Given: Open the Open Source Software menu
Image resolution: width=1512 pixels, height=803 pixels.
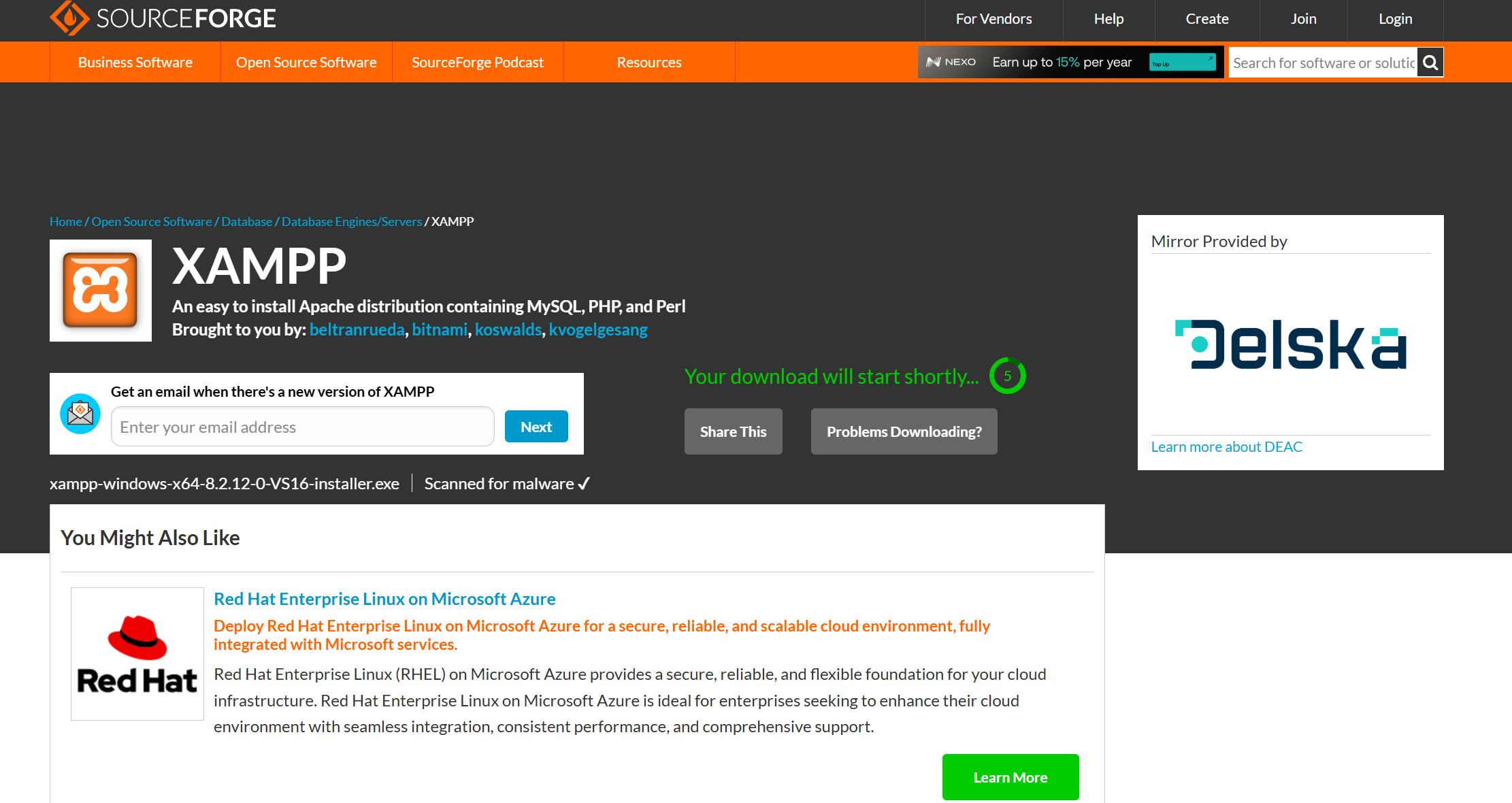Looking at the screenshot, I should [306, 63].
